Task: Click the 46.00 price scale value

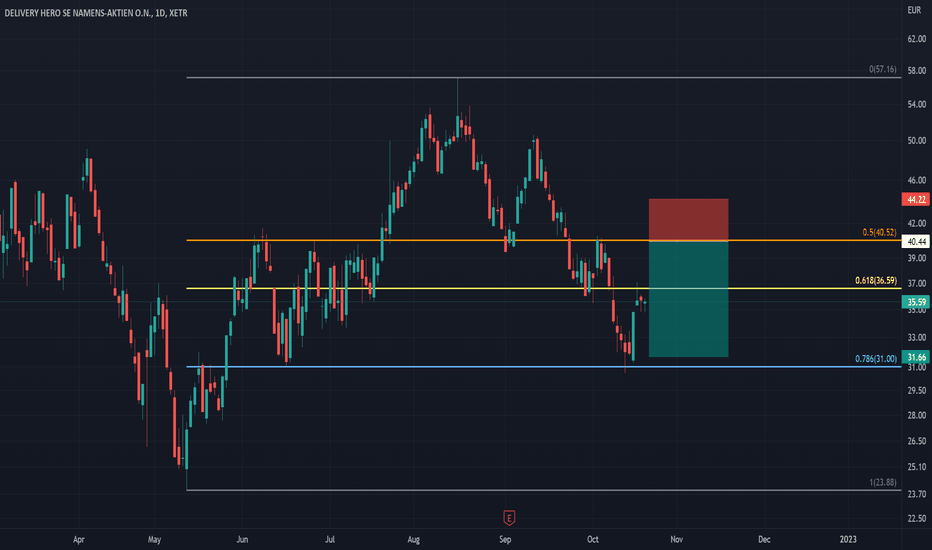Action: 917,180
